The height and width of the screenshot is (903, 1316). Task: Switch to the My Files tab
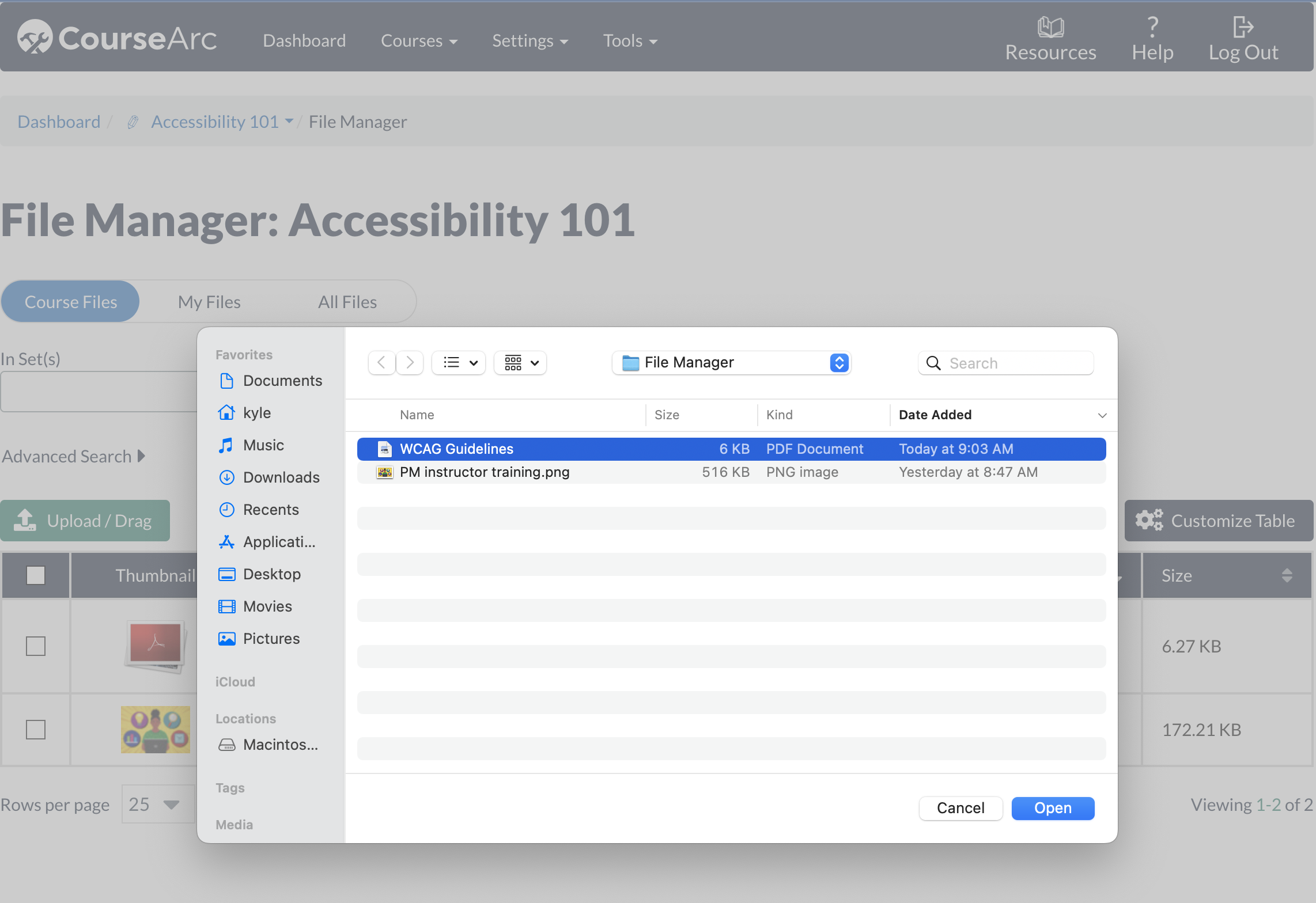(x=209, y=302)
